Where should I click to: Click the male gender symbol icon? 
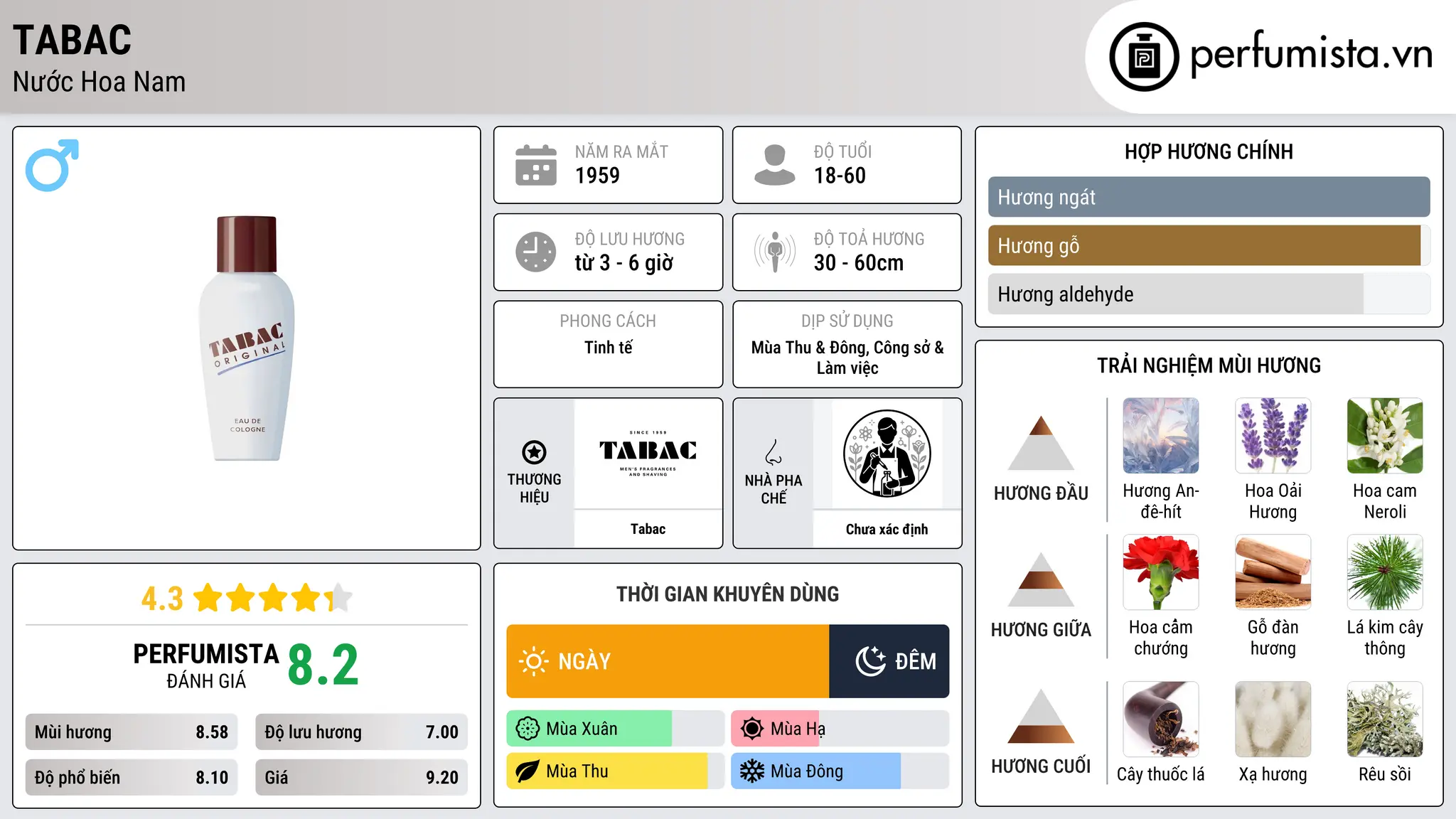(52, 165)
